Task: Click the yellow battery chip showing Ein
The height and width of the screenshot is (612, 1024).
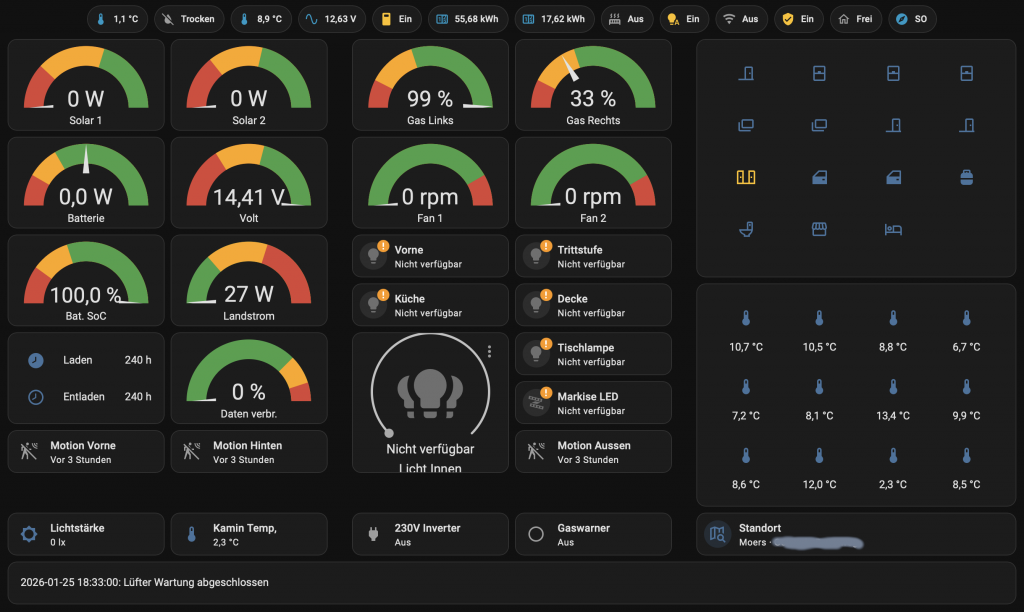Action: (397, 19)
